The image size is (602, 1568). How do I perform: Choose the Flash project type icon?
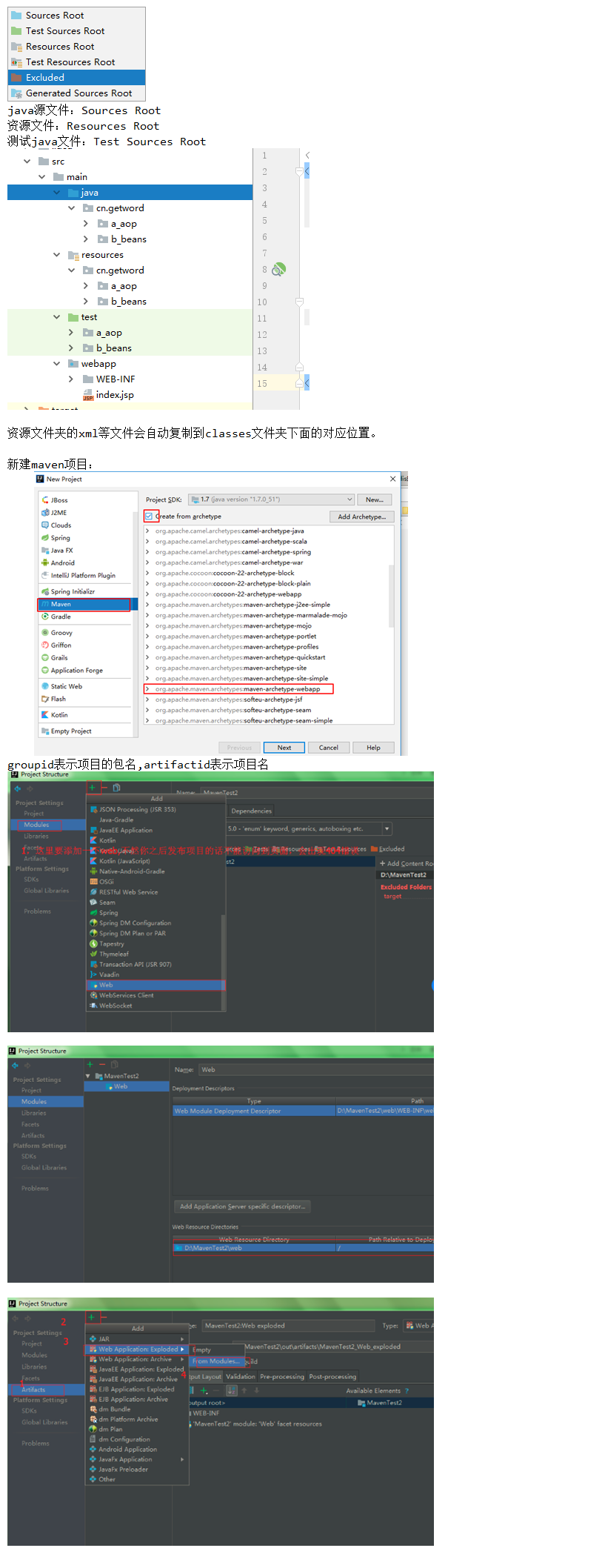(45, 699)
